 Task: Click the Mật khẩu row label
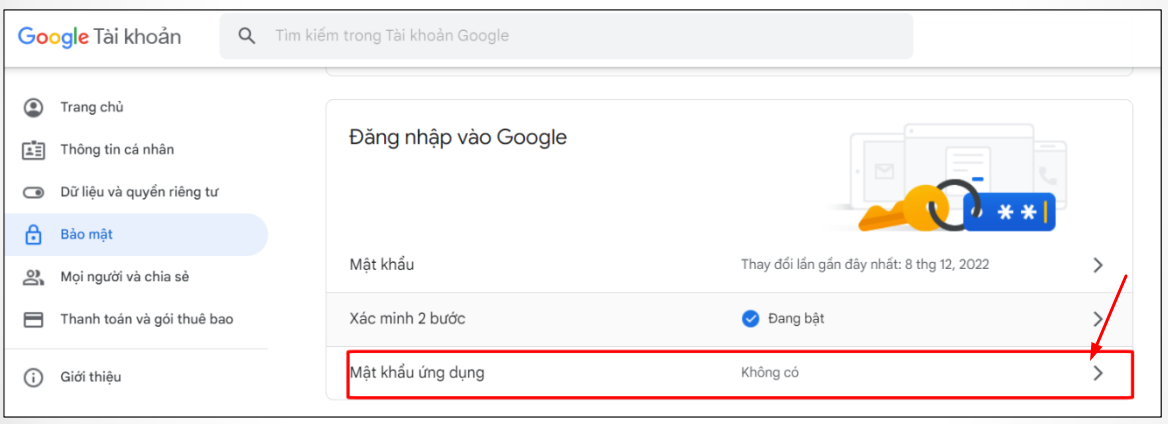[382, 265]
